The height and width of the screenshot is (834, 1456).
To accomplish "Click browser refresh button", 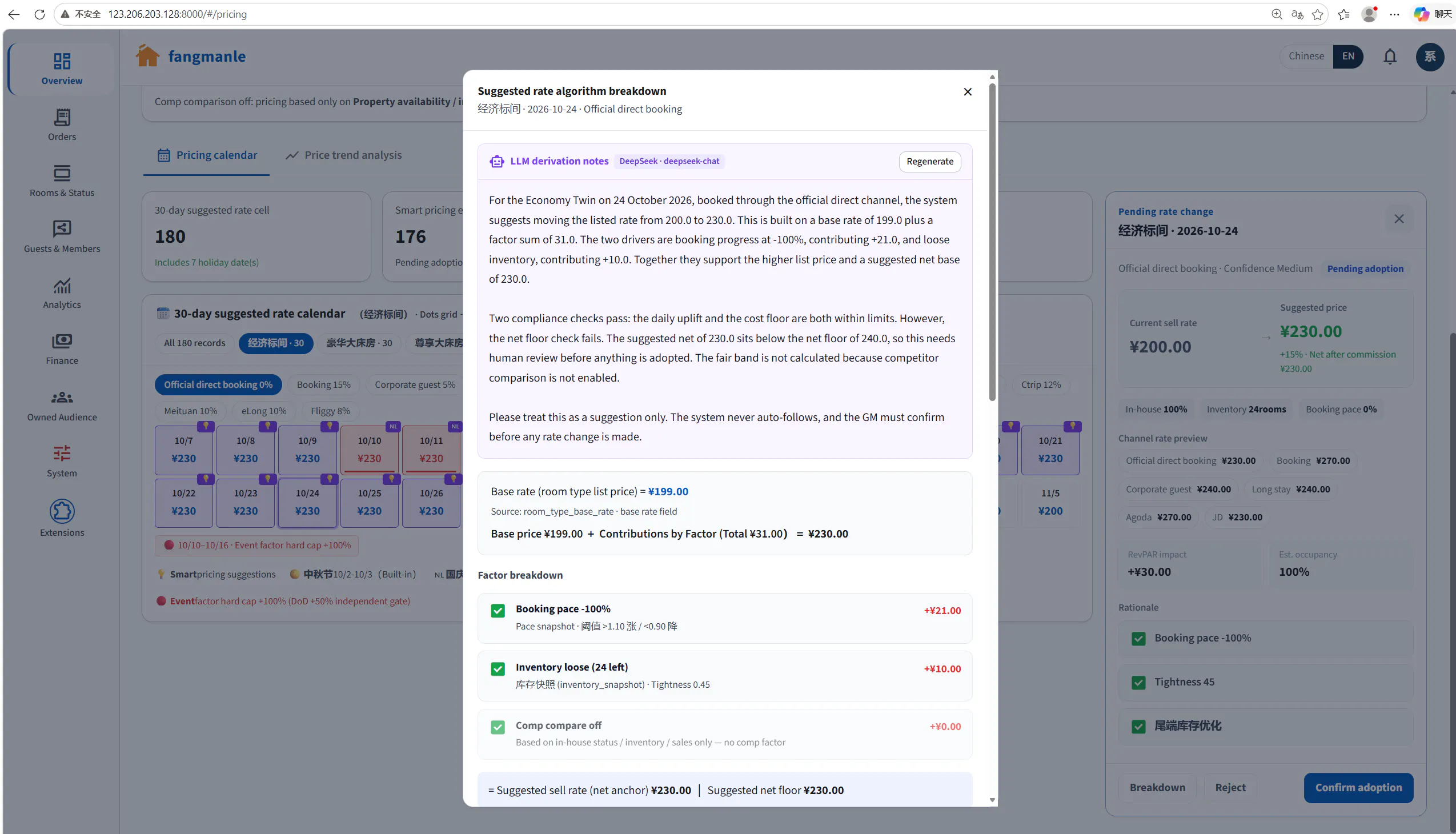I will click(x=39, y=14).
